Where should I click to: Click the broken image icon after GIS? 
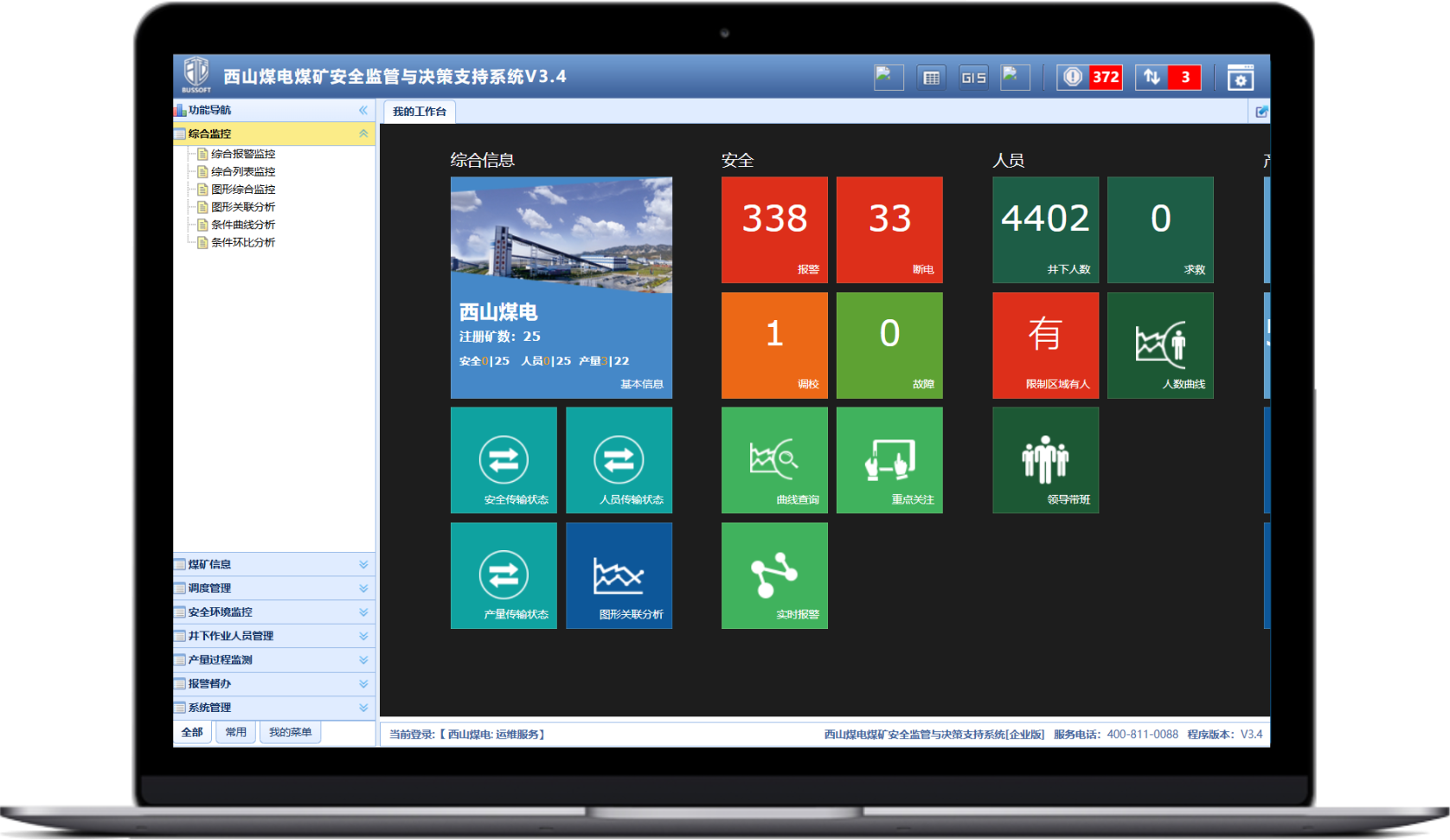click(1015, 77)
